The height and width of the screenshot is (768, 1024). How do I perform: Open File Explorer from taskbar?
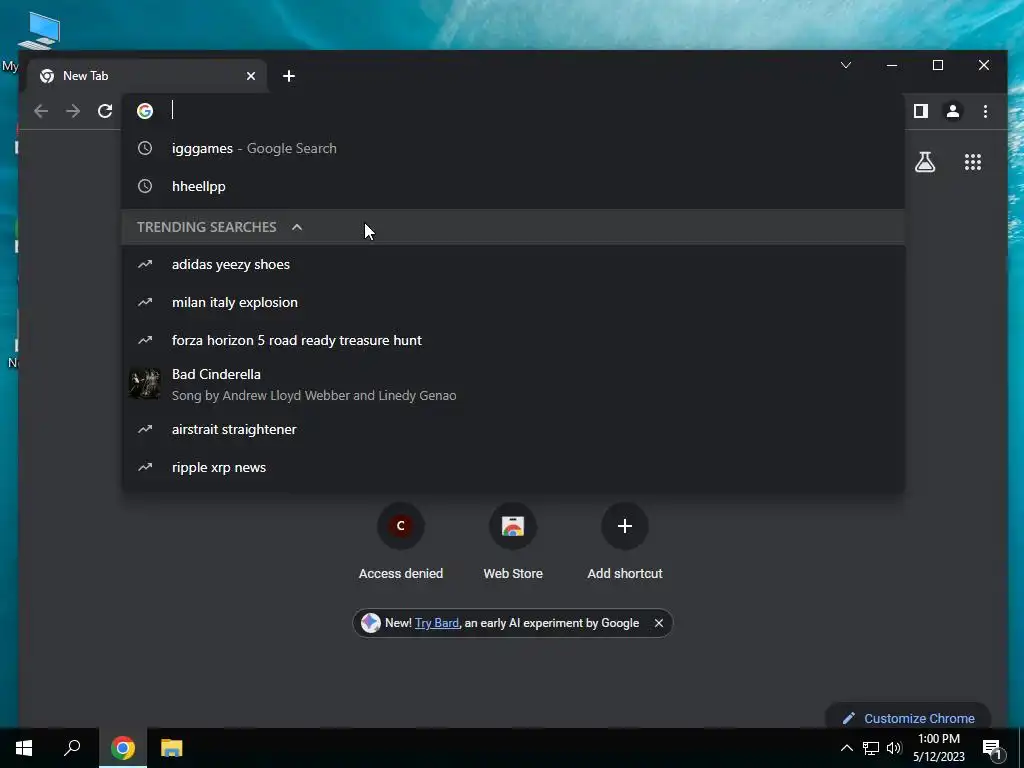[x=172, y=748]
